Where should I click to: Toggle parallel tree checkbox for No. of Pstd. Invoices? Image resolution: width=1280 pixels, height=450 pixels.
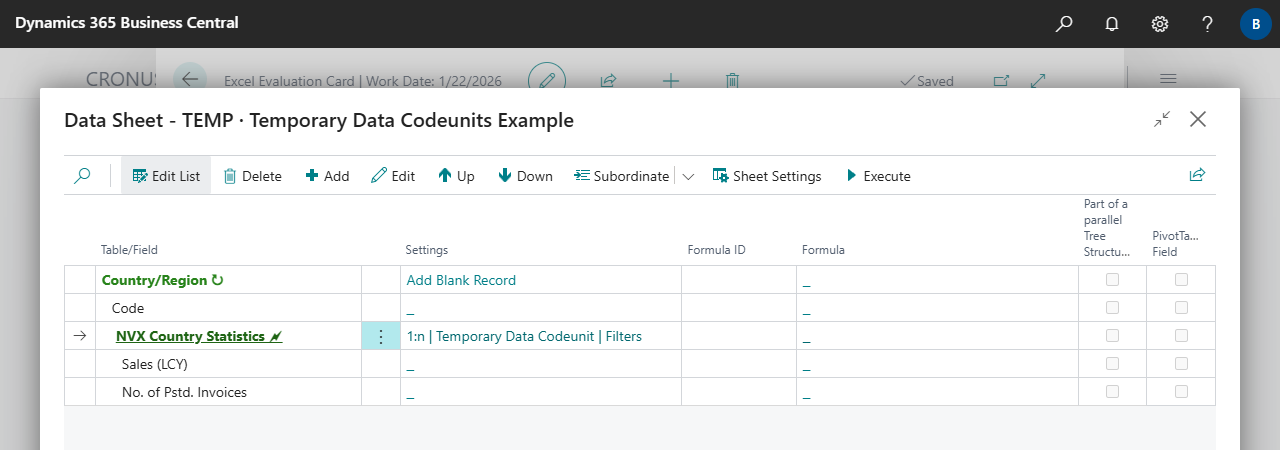tap(1112, 392)
